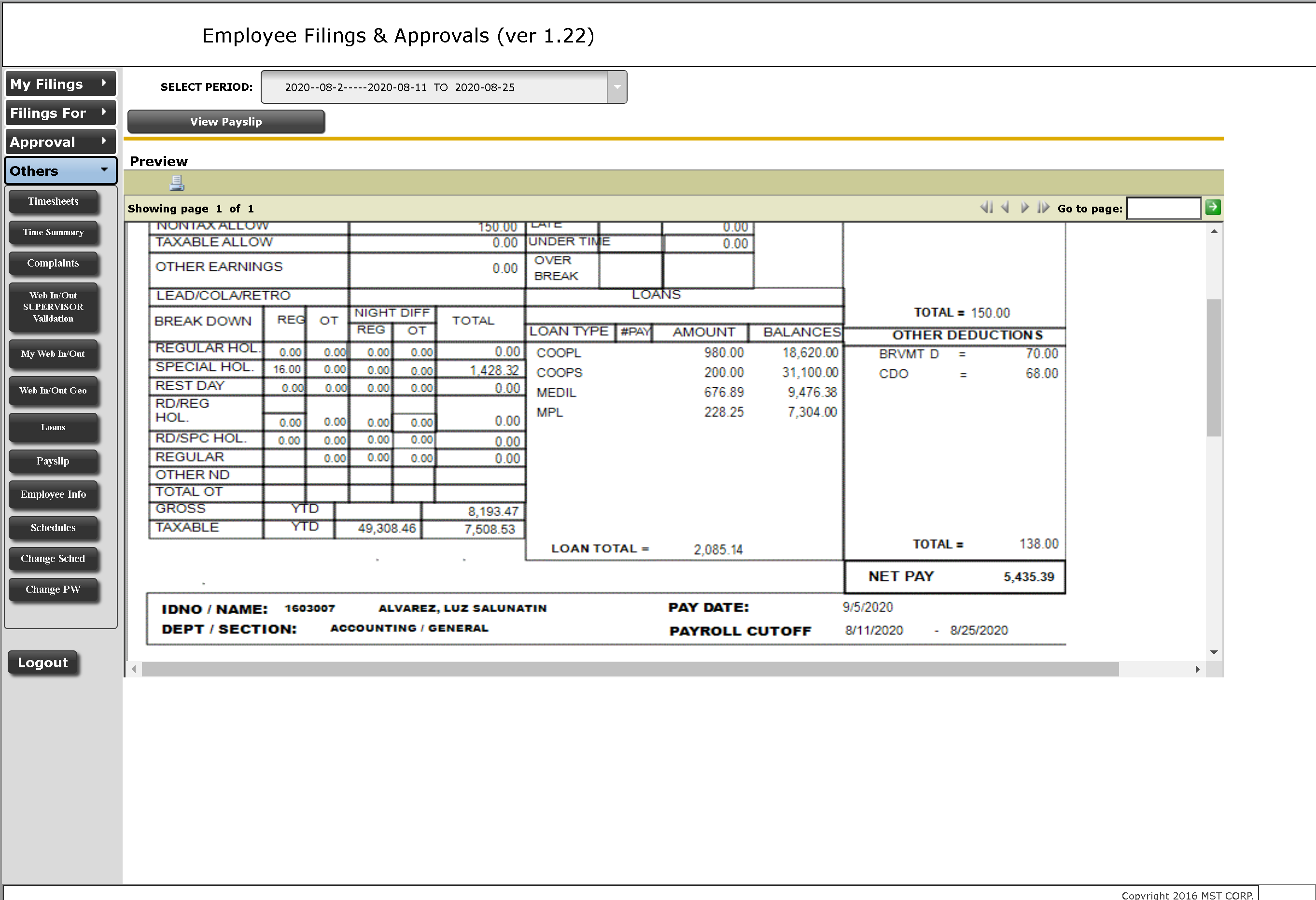Open the Loans sidebar button
Screen dimensions: 1316x900
pos(53,428)
